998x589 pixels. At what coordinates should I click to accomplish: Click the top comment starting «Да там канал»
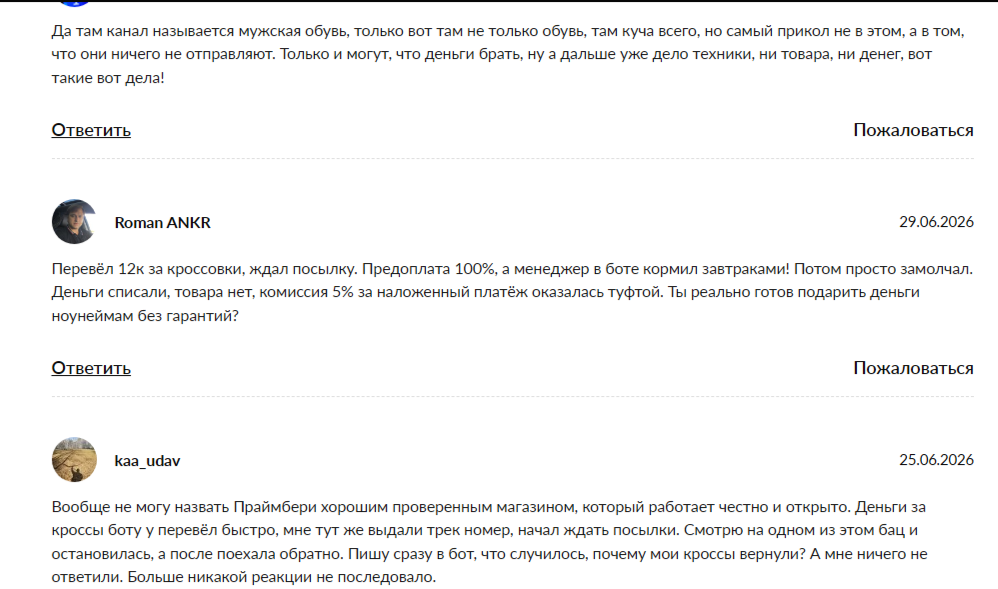508,54
